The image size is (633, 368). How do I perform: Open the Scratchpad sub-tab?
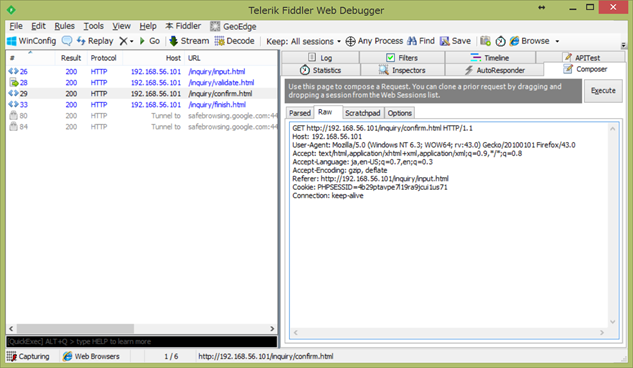click(x=363, y=113)
